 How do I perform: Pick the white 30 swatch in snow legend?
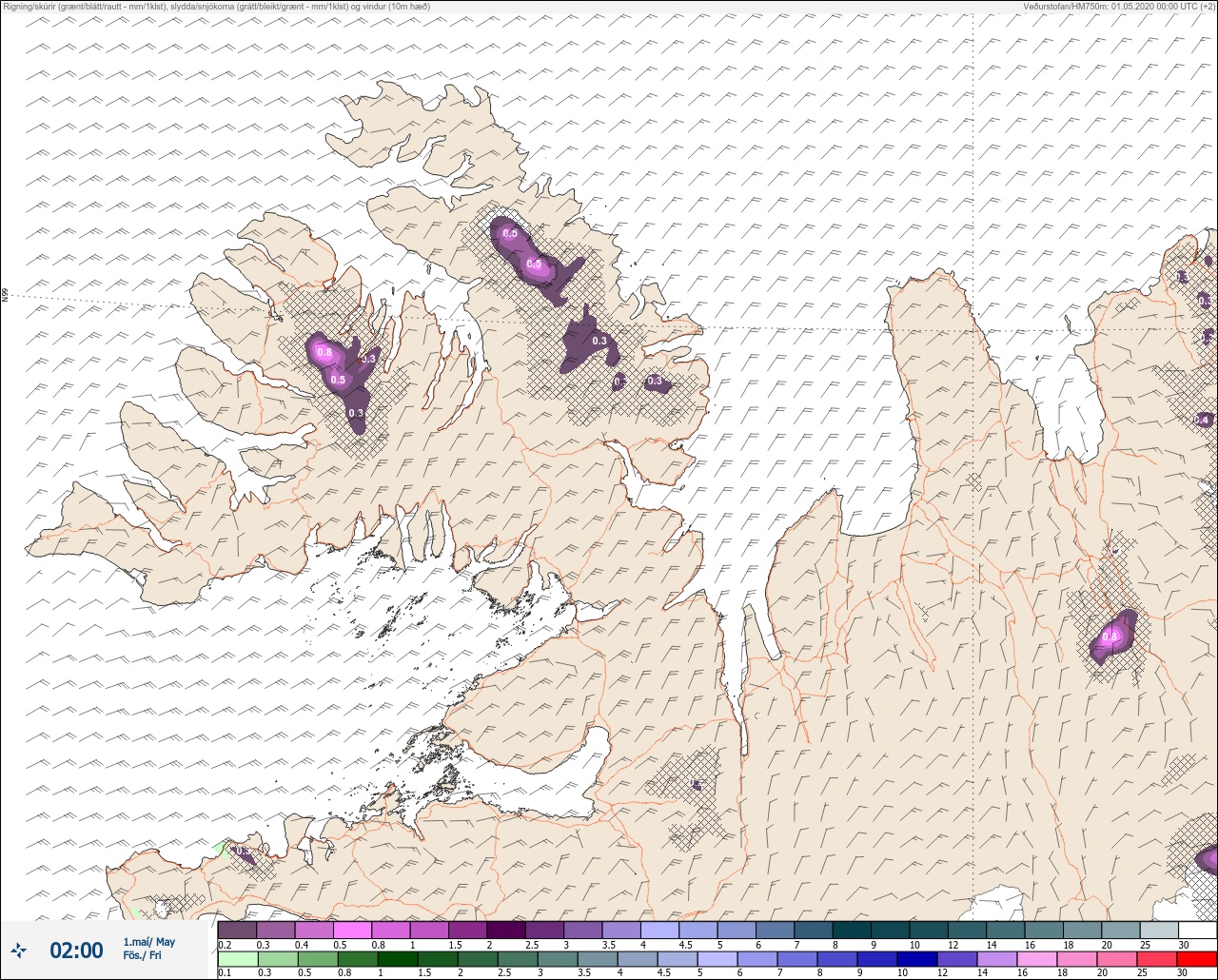pyautogui.click(x=1198, y=930)
